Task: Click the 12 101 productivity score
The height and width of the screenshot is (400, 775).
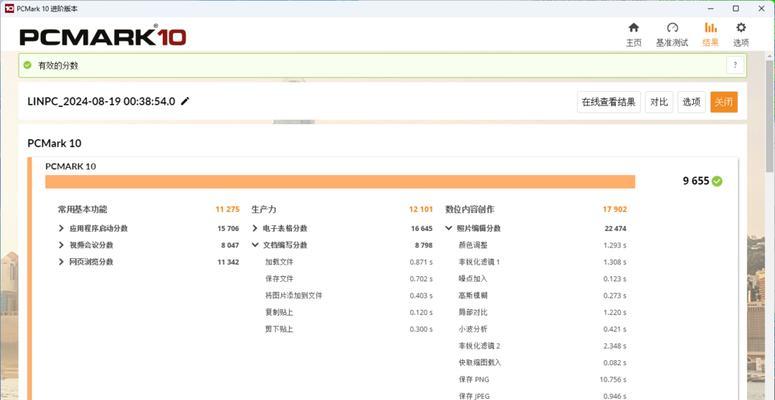Action: click(x=421, y=209)
